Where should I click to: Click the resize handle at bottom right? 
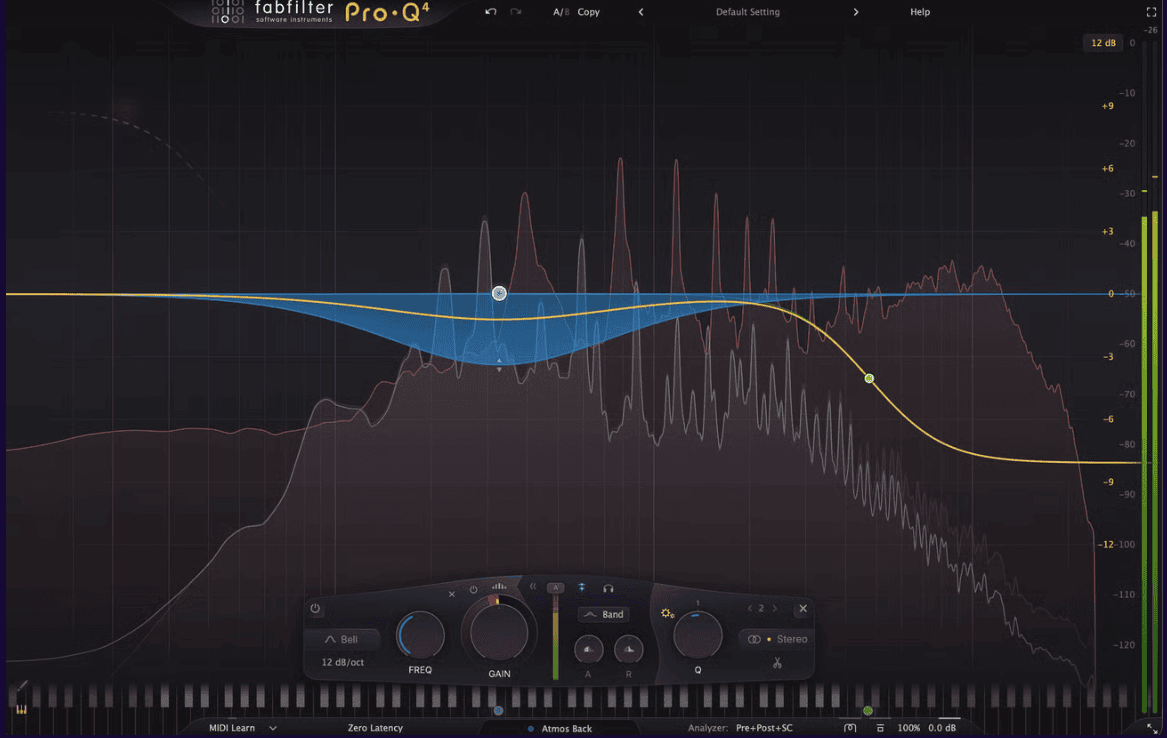pos(1152,729)
